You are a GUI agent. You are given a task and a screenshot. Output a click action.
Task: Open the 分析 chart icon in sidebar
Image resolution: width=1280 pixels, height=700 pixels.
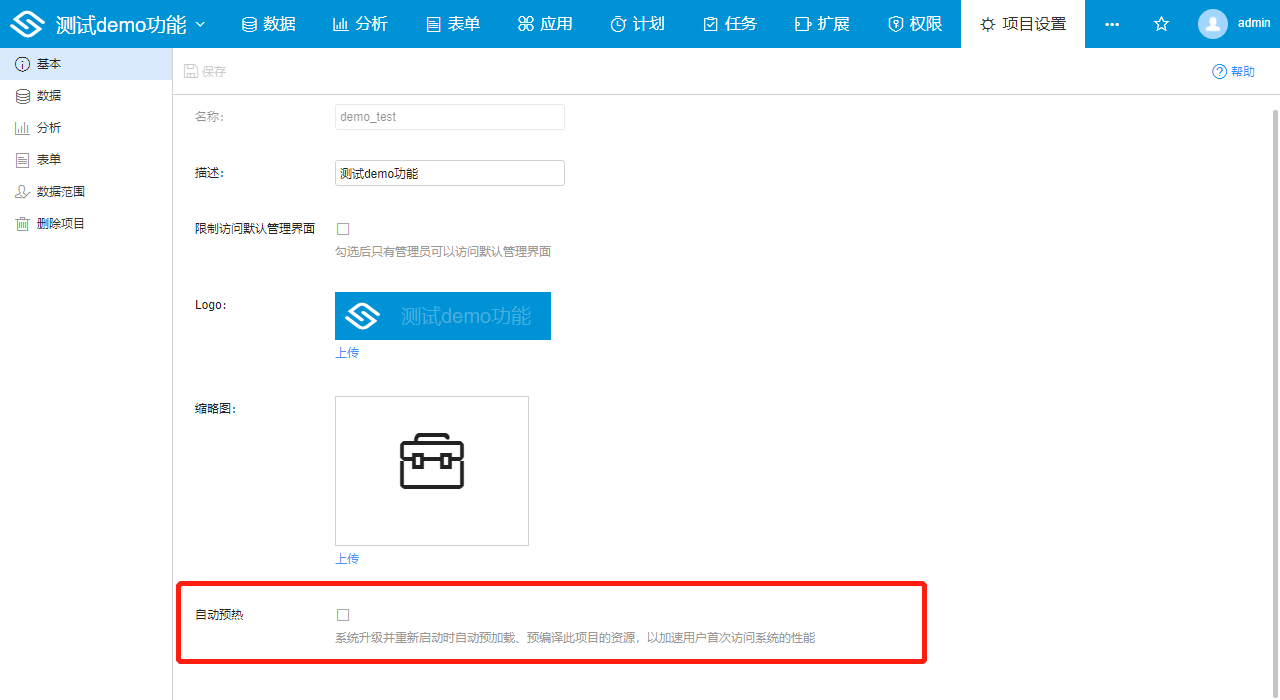22,127
